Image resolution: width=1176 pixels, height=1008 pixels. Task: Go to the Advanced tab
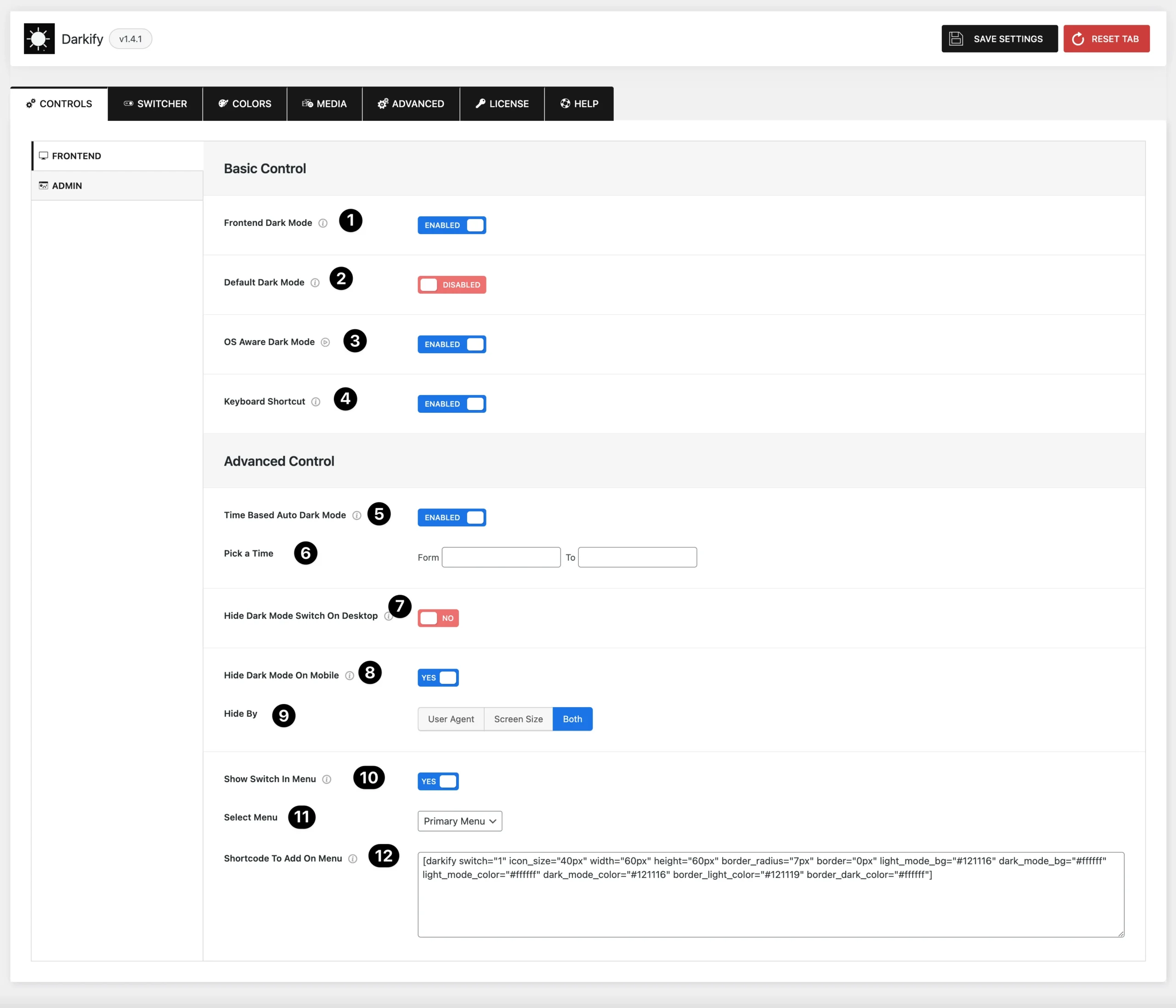pos(411,104)
